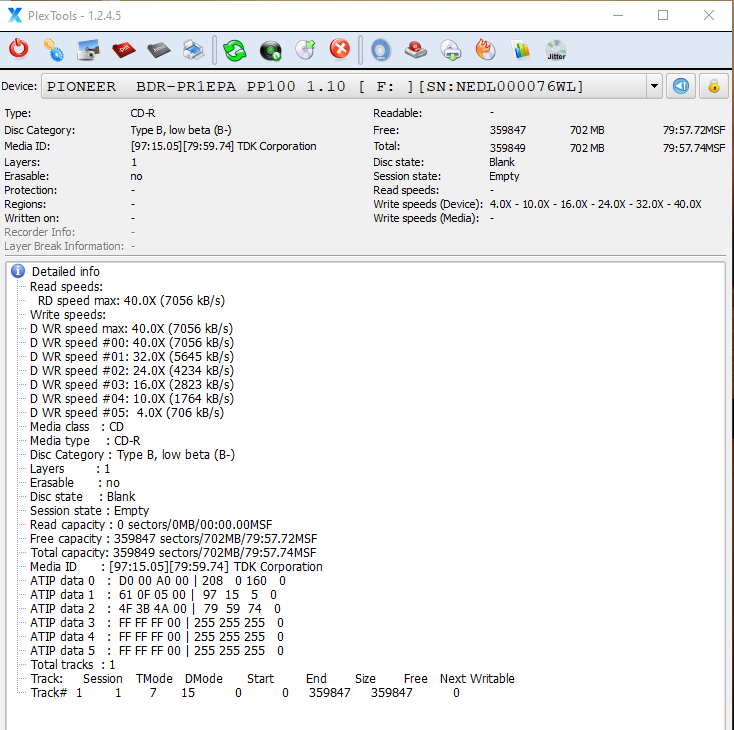Select 'Session state : Empty' tree row
This screenshot has width=734, height=730.
[x=89, y=511]
